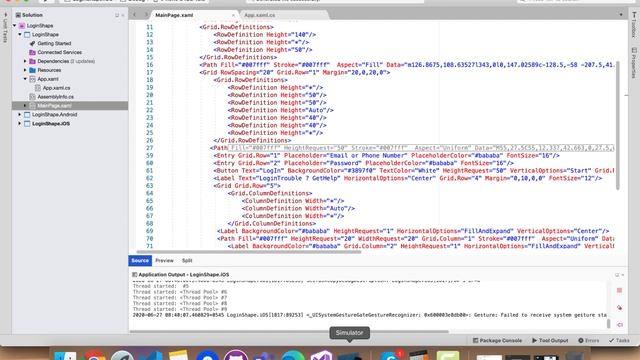The height and width of the screenshot is (360, 640).
Task: Open the Getting Started item in Solution
Action: coord(54,43)
